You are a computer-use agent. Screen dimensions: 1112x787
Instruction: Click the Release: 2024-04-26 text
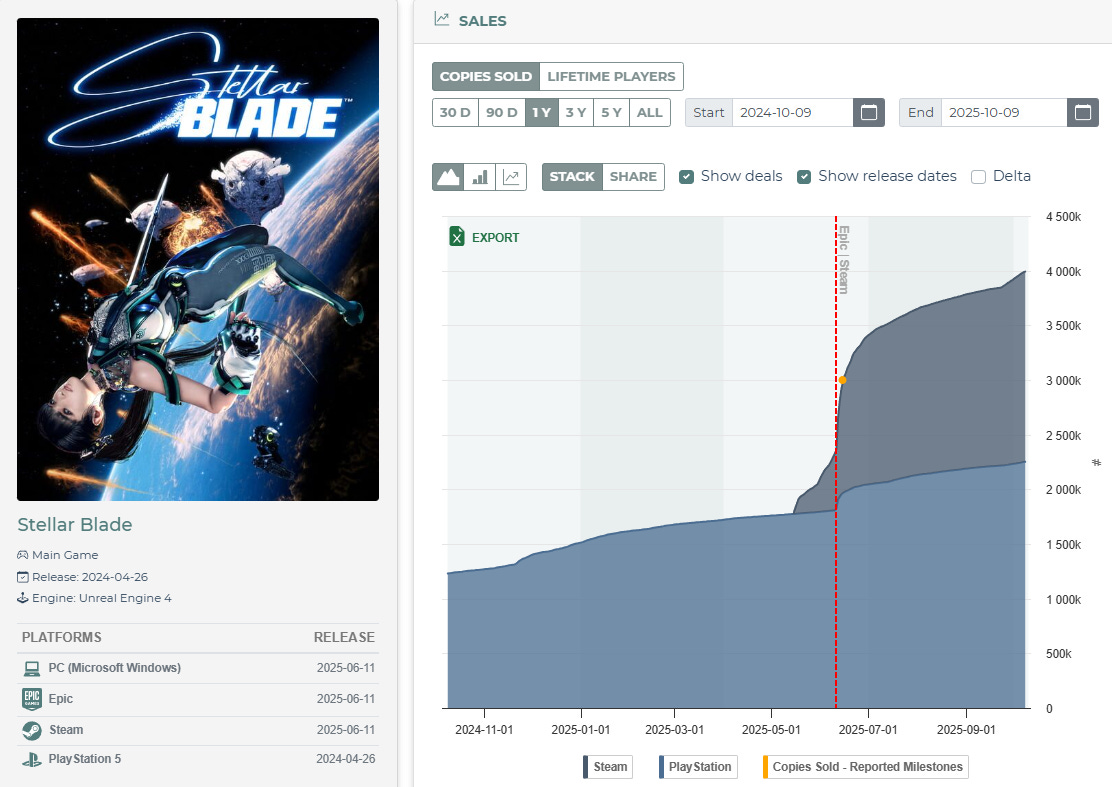[x=90, y=577]
